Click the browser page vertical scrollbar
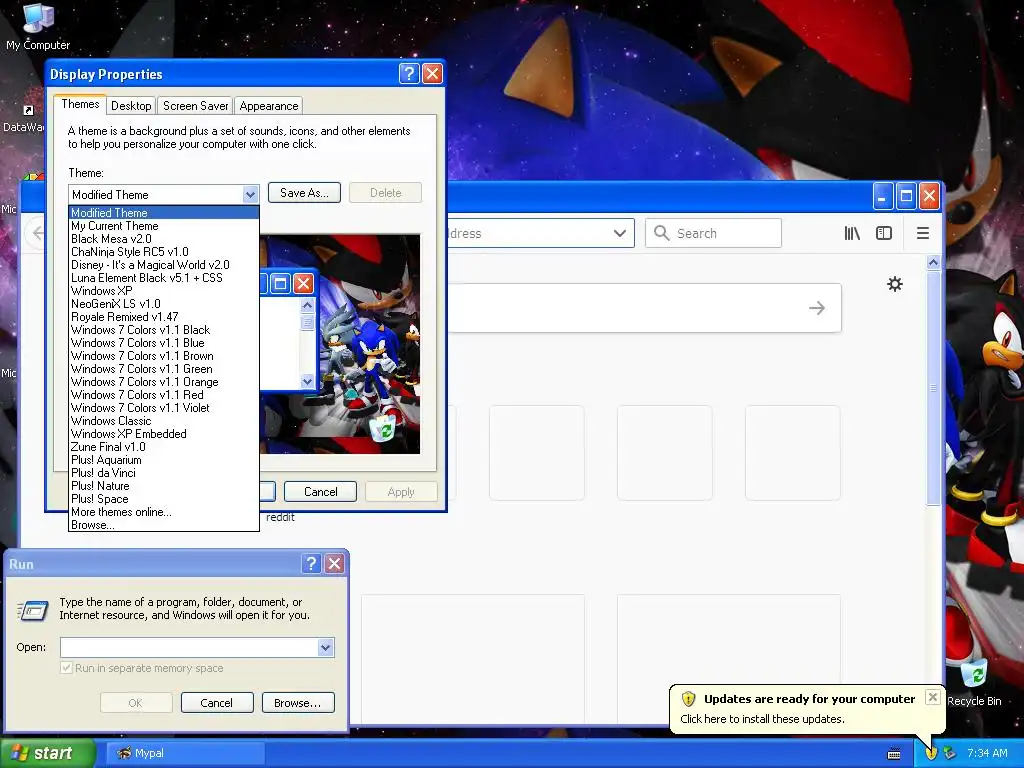Image resolution: width=1024 pixels, height=768 pixels. point(933,389)
